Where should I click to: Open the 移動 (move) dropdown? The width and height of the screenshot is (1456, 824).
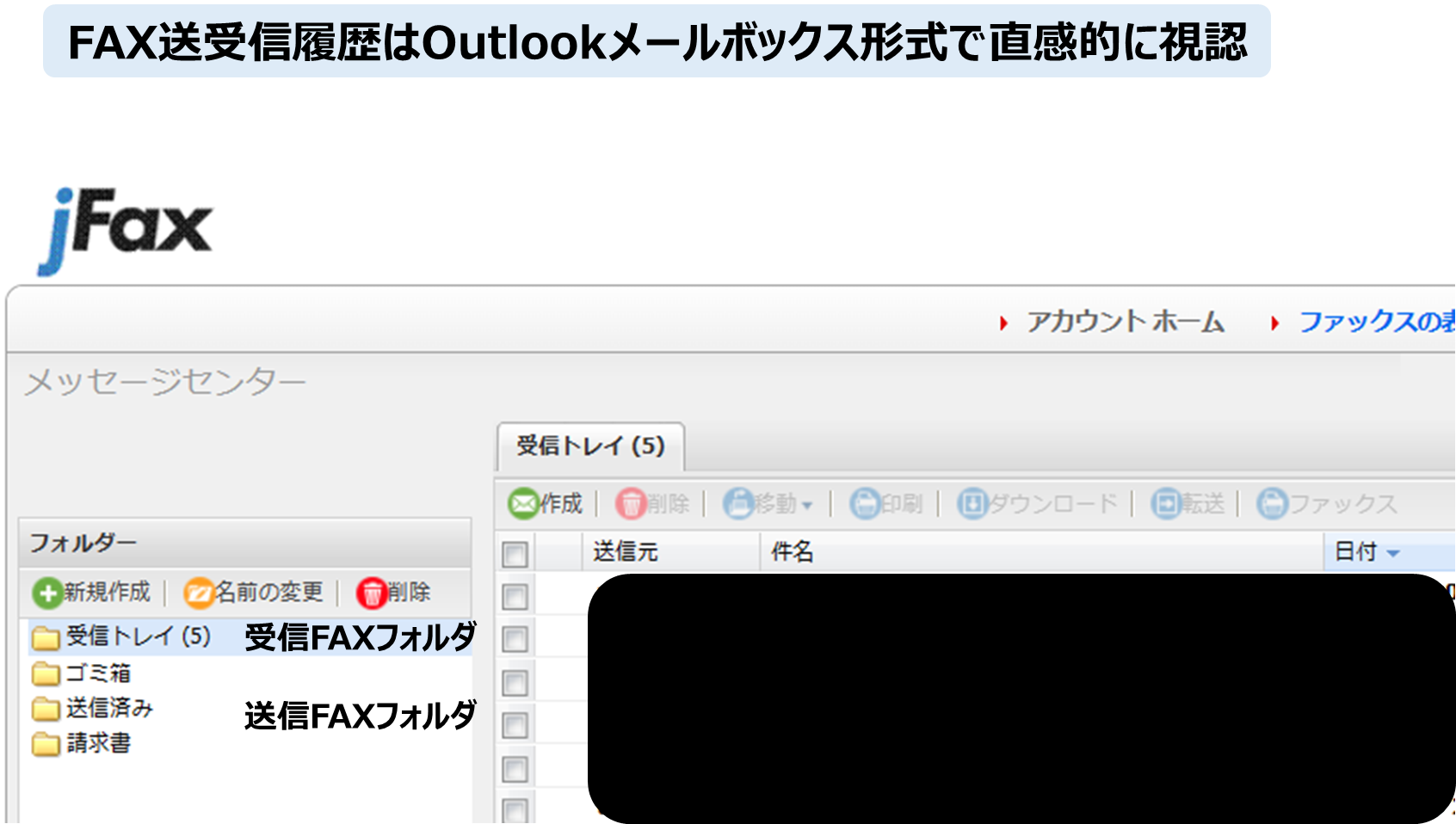click(773, 504)
